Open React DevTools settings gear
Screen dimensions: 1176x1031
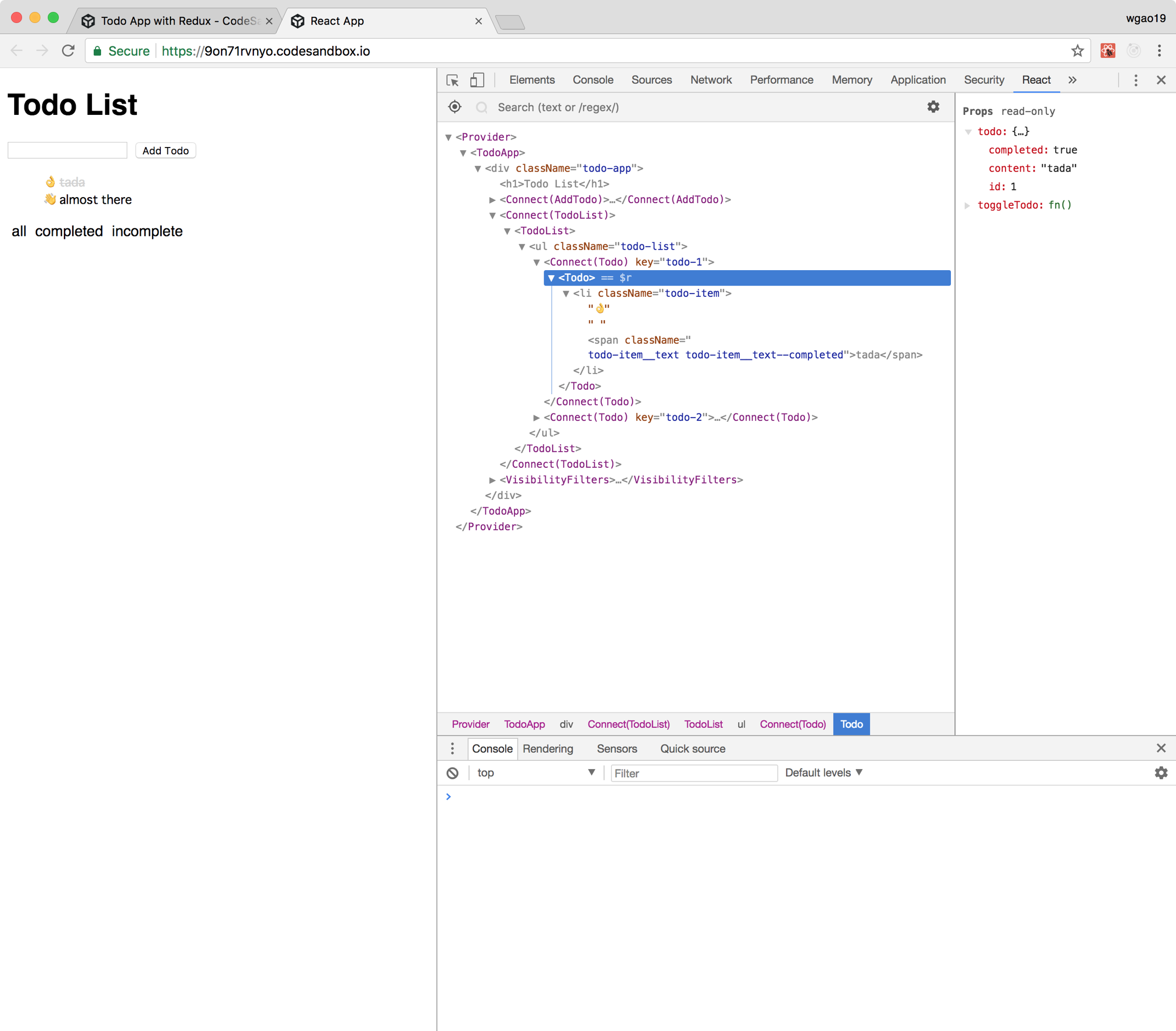[933, 107]
